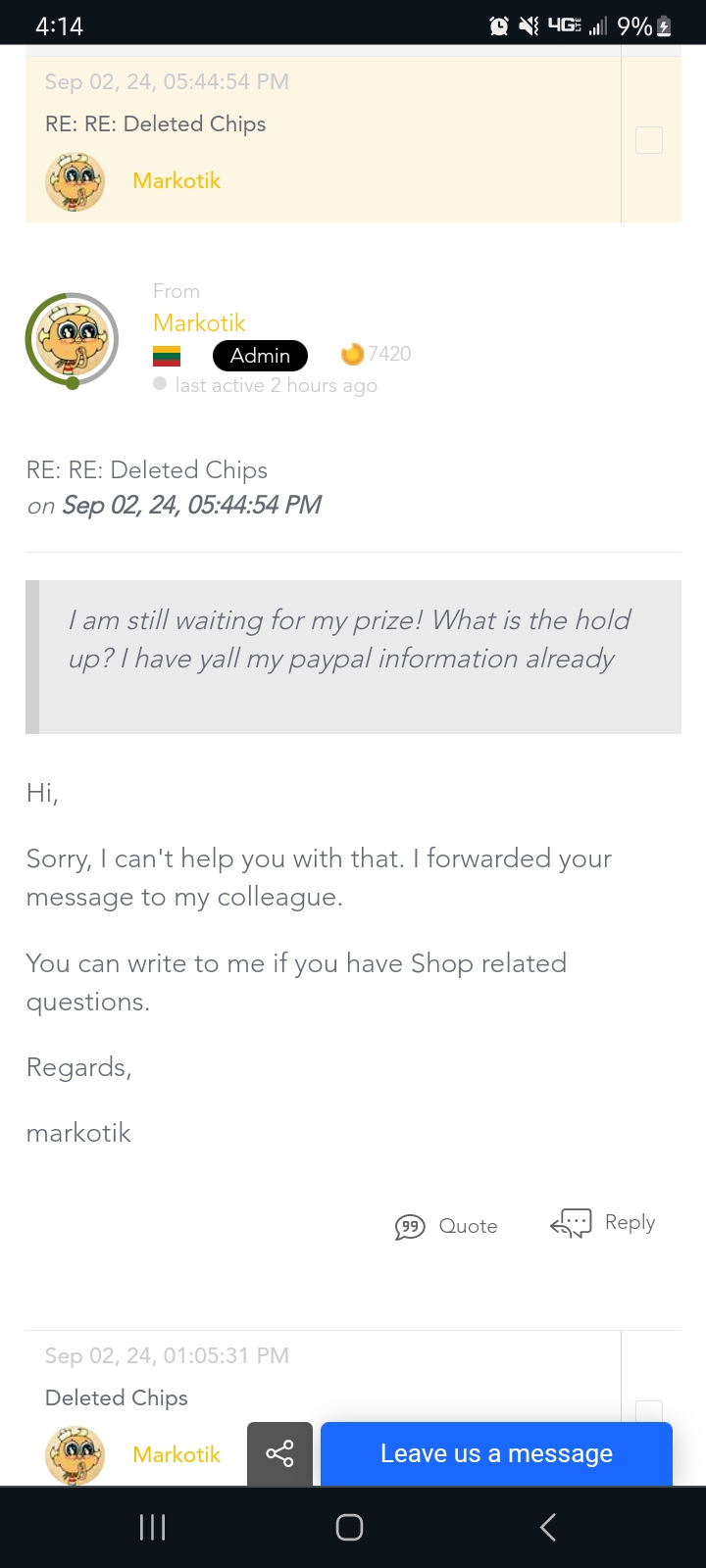Tap Markotik name in top message row
This screenshot has width=706, height=1568.
click(176, 181)
